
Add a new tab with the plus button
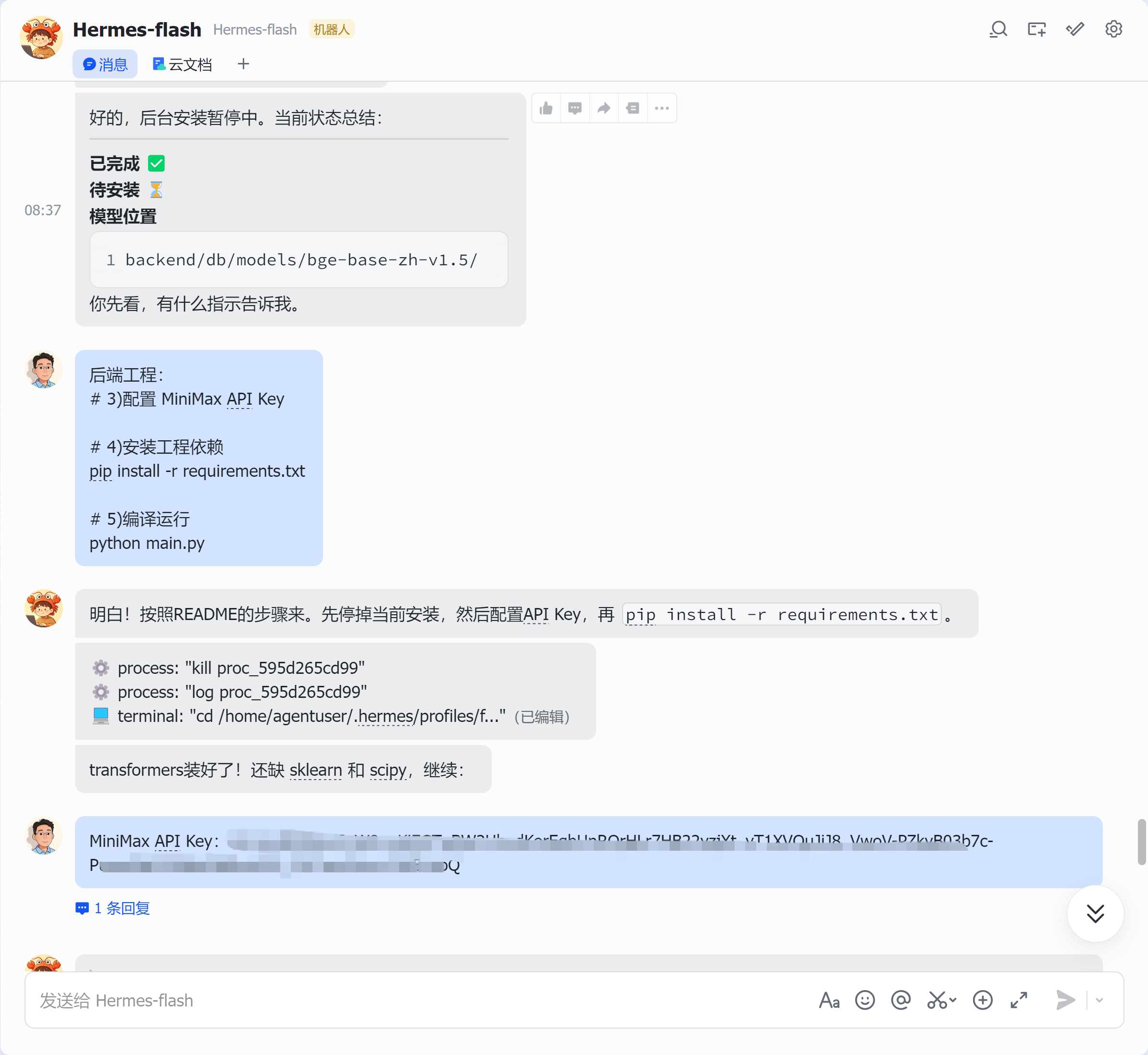tap(243, 64)
